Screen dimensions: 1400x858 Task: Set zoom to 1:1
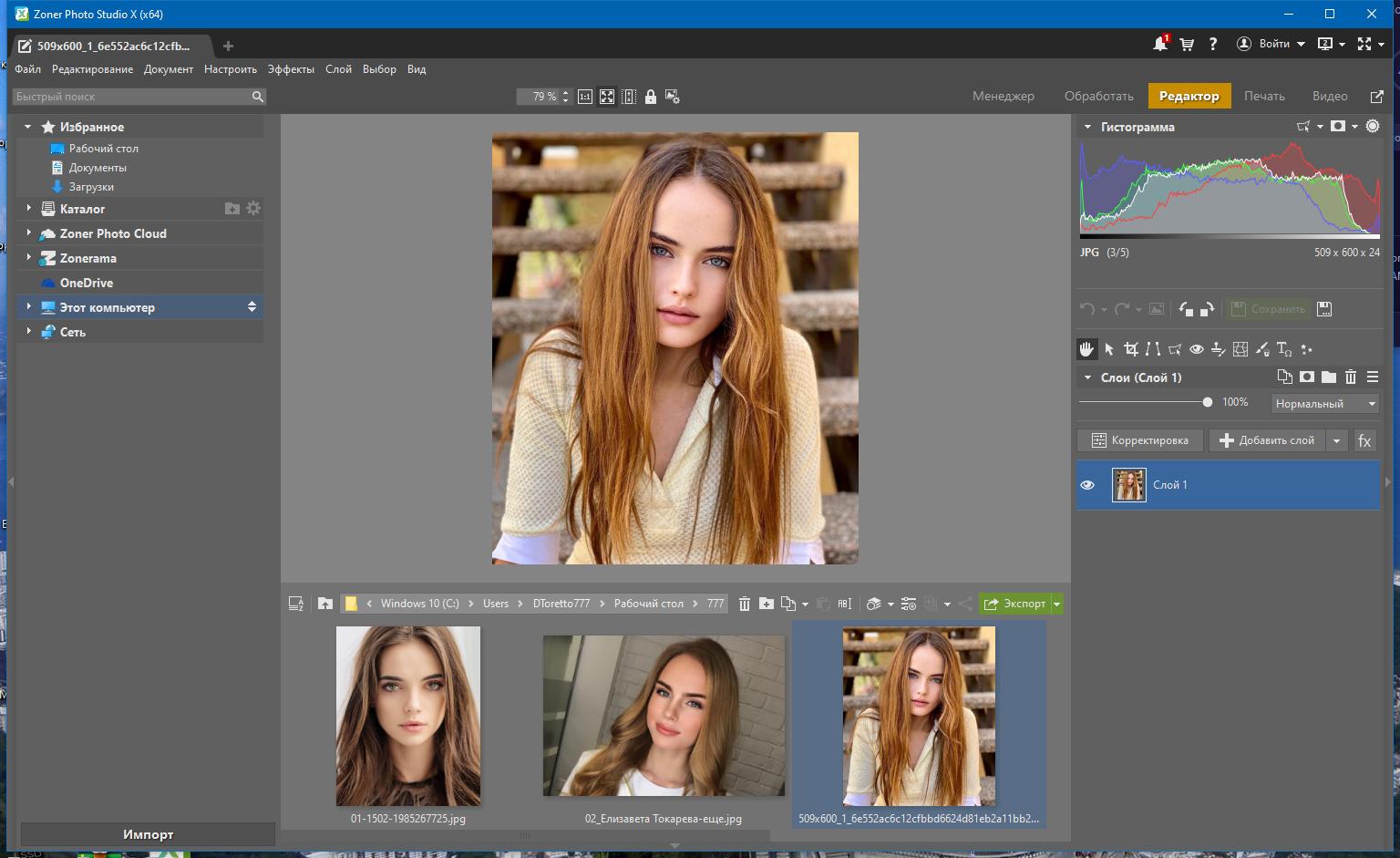coord(585,97)
